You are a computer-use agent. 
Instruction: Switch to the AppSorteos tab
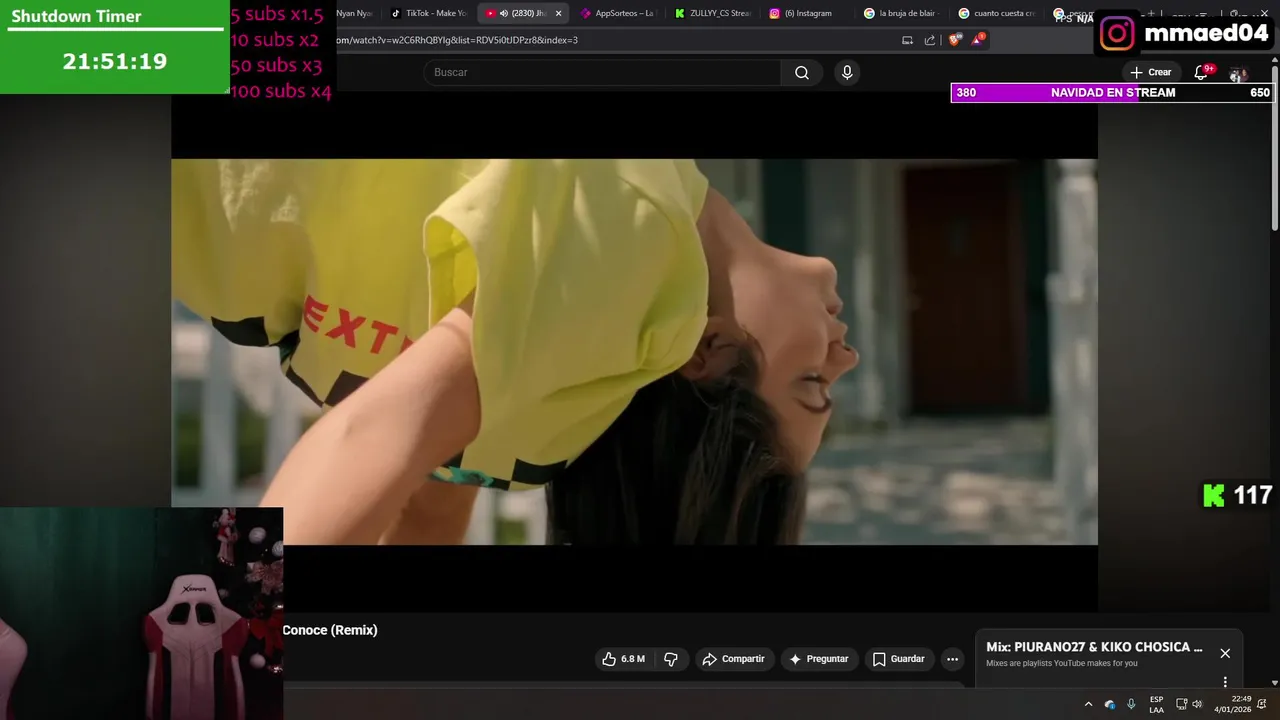(617, 13)
